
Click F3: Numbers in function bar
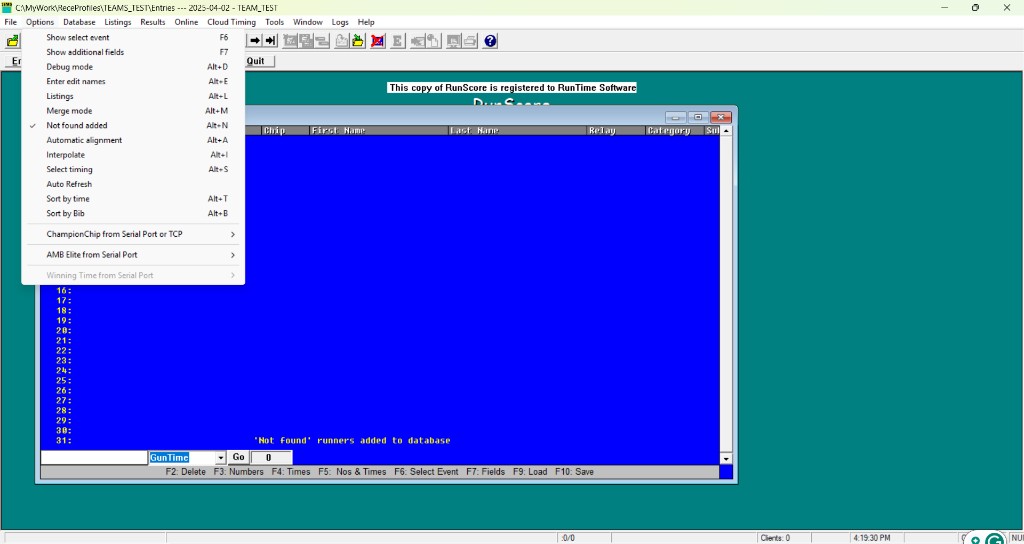tap(238, 472)
